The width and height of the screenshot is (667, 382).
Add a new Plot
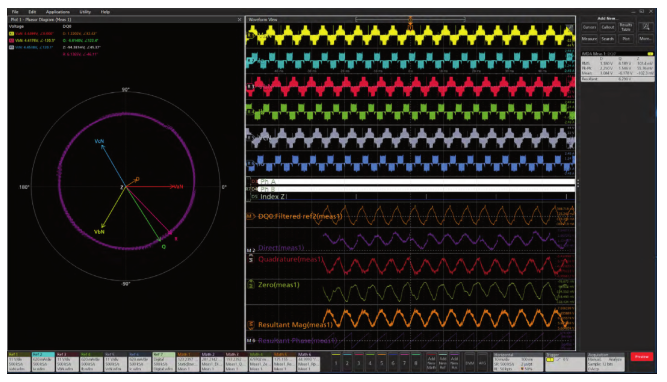pos(626,39)
